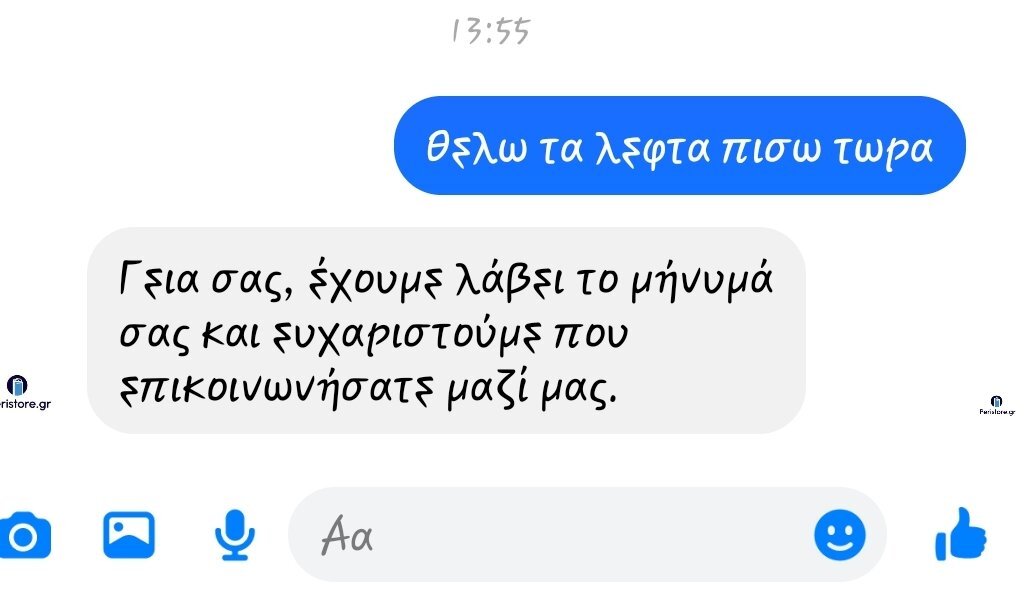Click the 13:55 timestamp

point(491,31)
